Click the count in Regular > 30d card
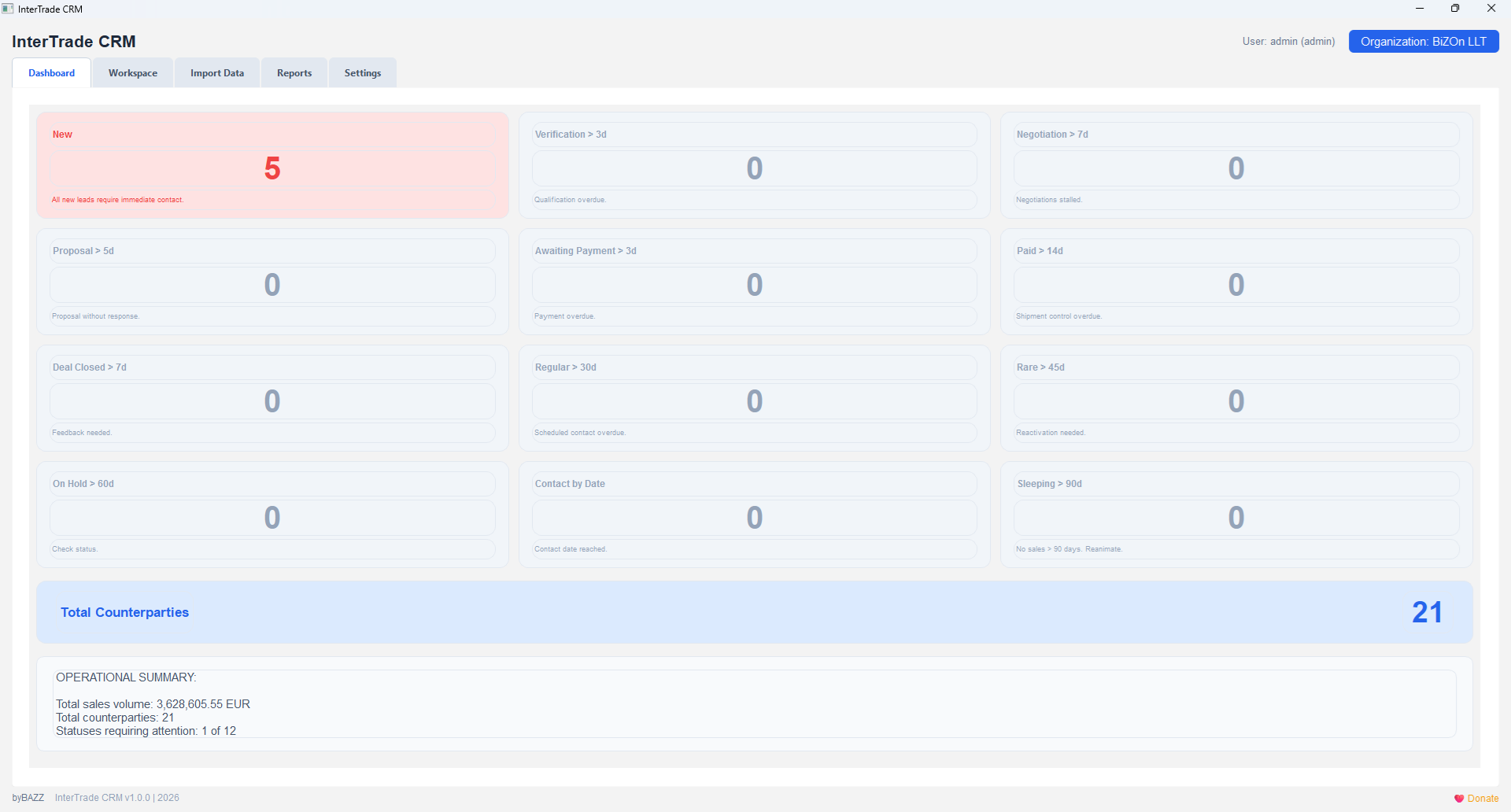 [755, 401]
